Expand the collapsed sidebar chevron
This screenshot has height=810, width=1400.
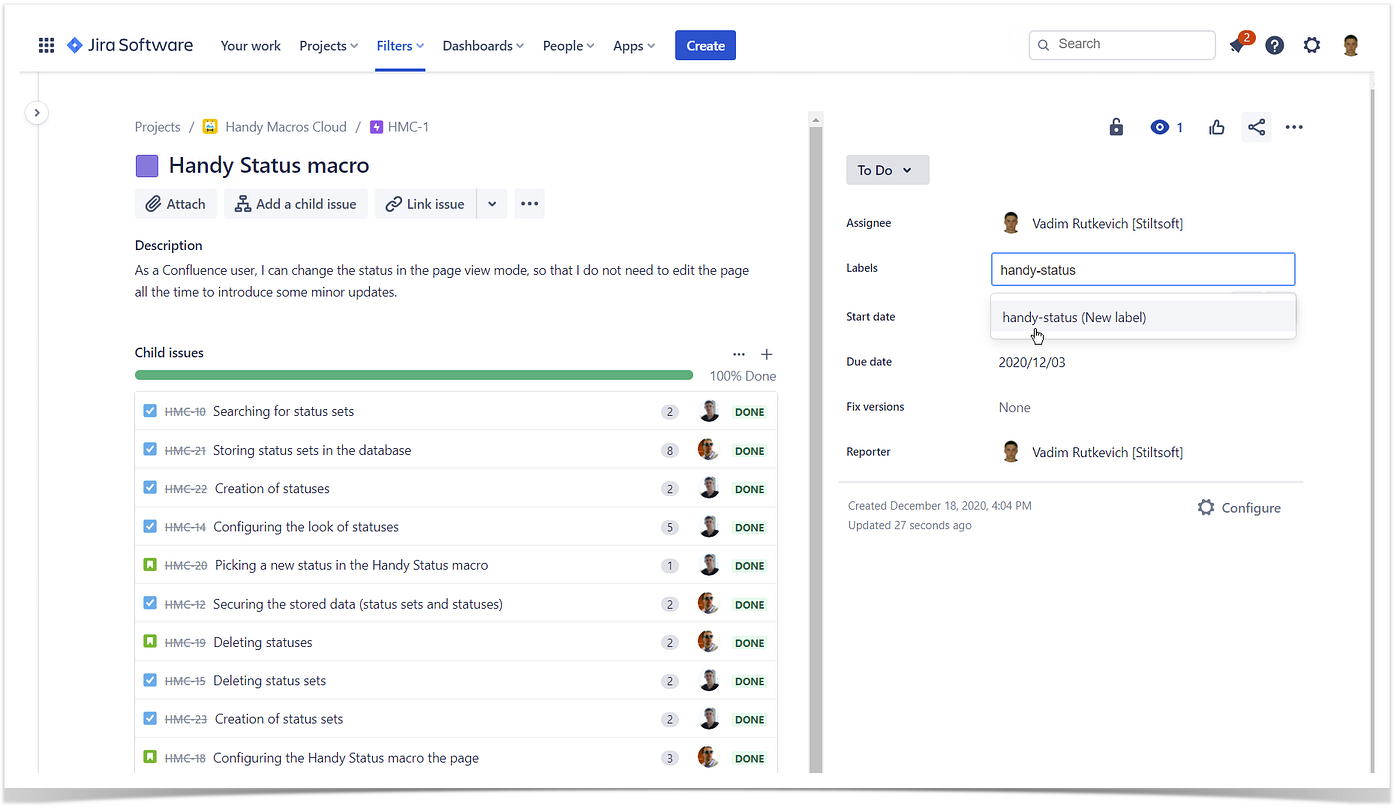point(37,113)
